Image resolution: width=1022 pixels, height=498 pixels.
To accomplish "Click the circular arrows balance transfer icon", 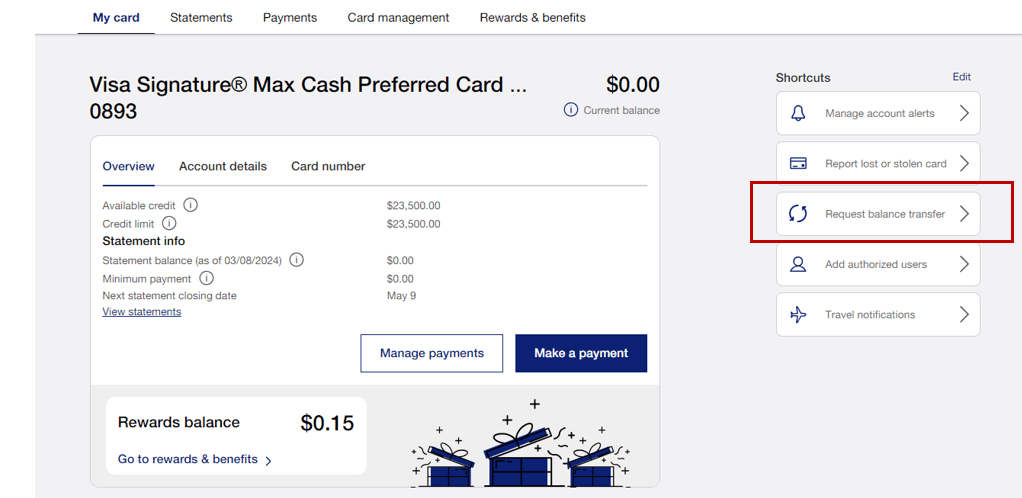I will point(798,214).
